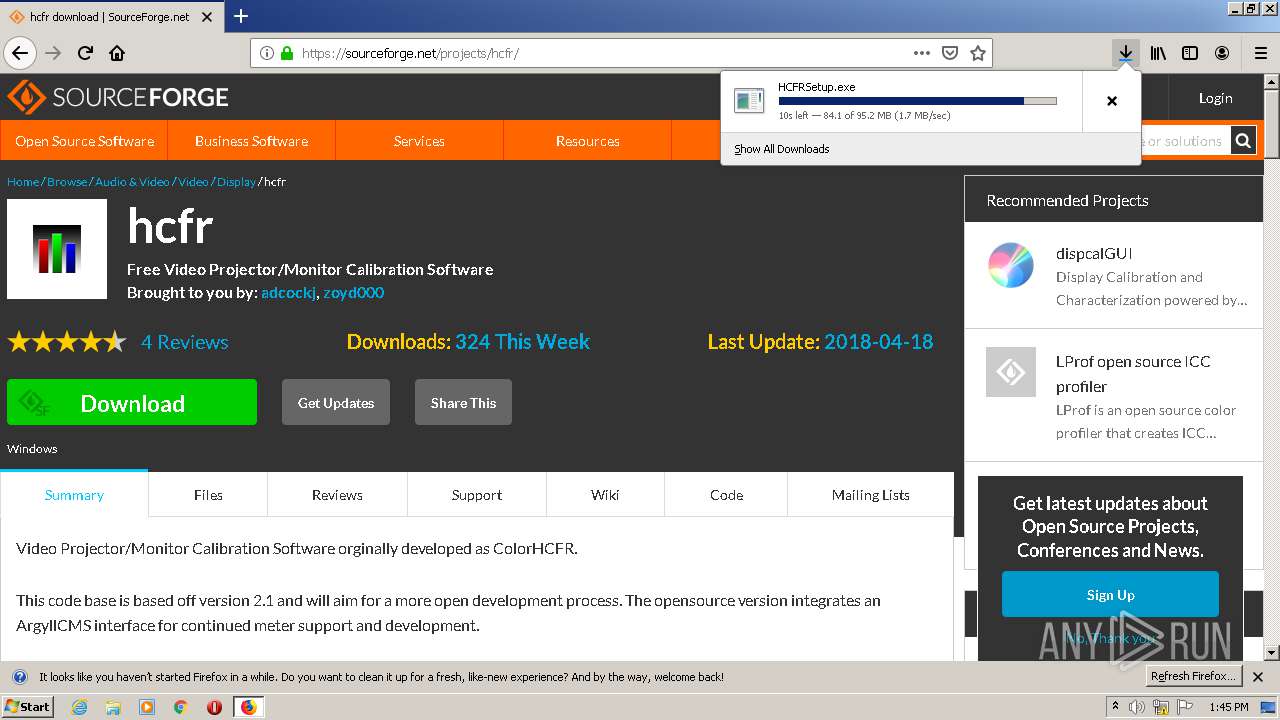Click the site search magnifier button
The height and width of the screenshot is (720, 1280).
click(1243, 141)
